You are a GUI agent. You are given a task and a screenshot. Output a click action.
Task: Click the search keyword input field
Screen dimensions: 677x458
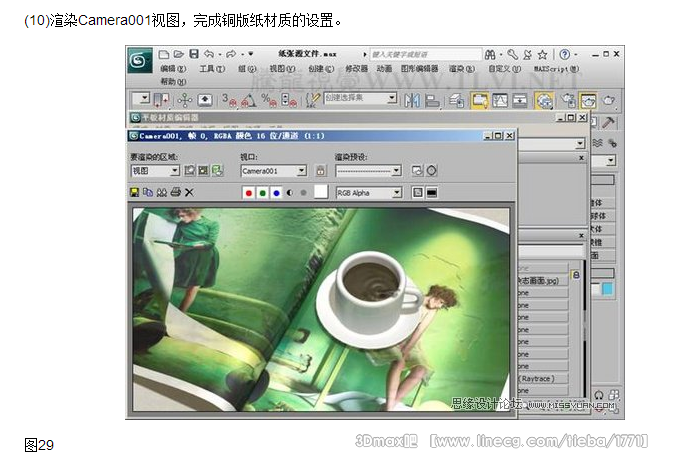pos(425,54)
